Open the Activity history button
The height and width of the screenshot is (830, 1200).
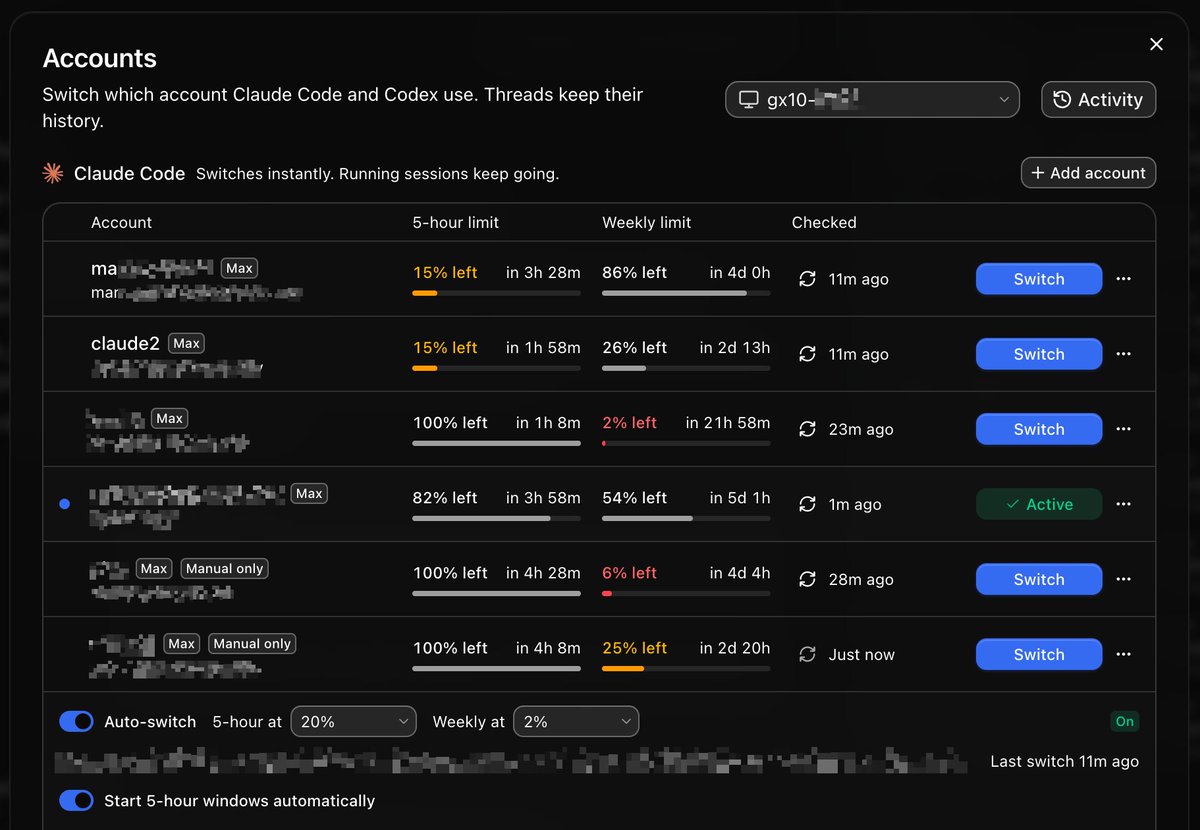[x=1098, y=100]
